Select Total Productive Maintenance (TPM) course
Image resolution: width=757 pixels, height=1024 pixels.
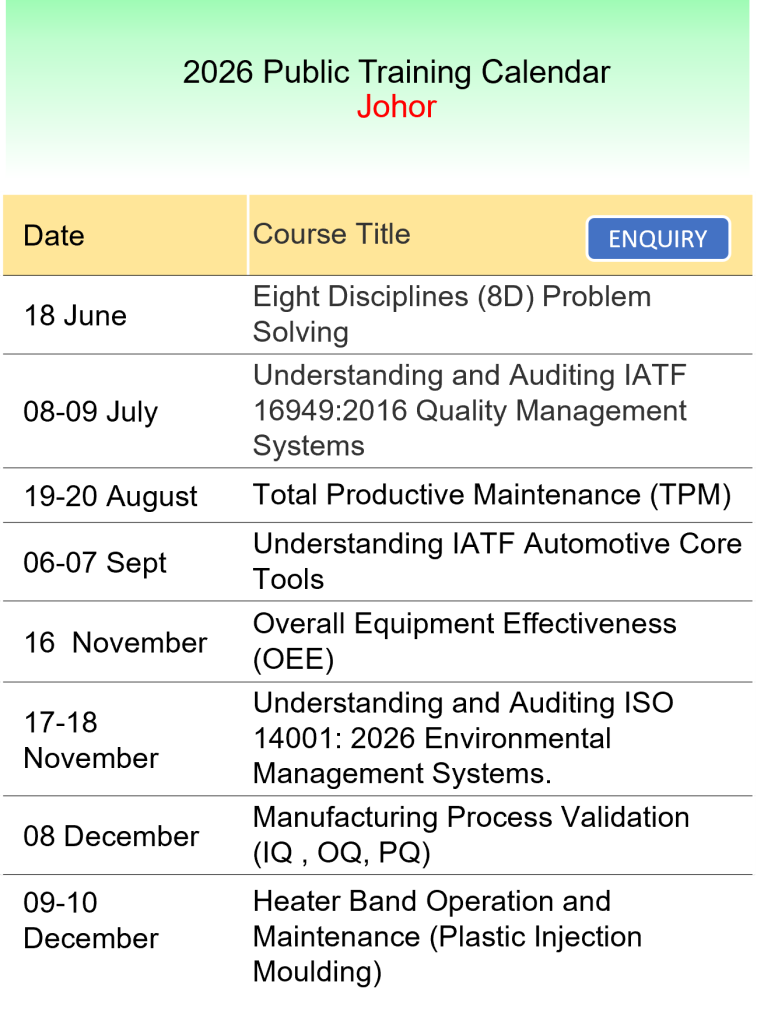[491, 495]
